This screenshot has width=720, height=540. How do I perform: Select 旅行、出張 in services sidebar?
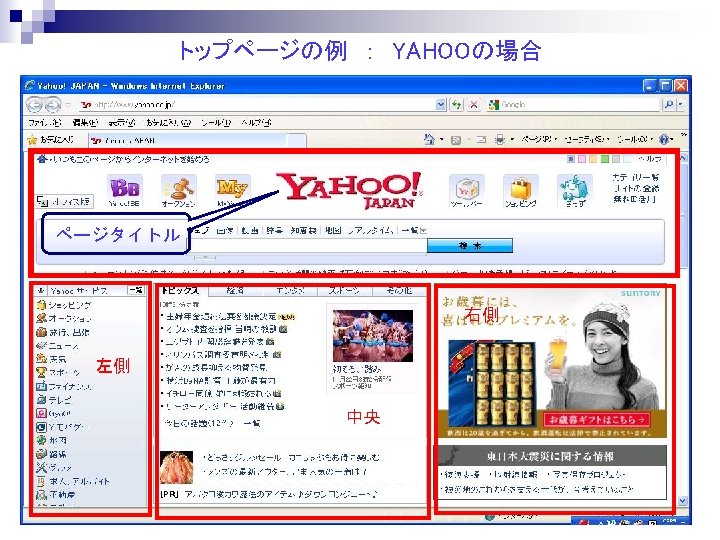pyautogui.click(x=63, y=332)
